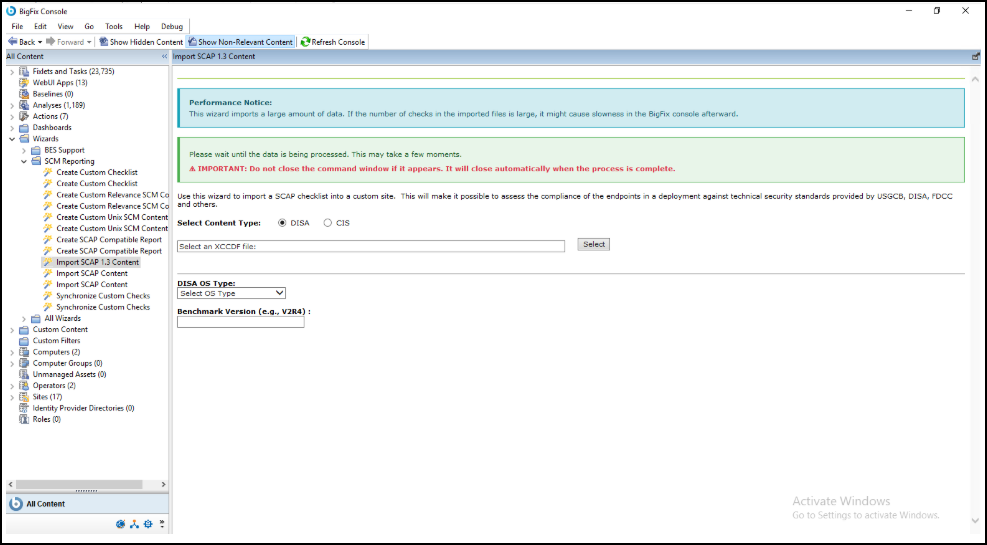The height and width of the screenshot is (545, 987).
Task: Expand the BES Support folder
Action: (x=24, y=150)
